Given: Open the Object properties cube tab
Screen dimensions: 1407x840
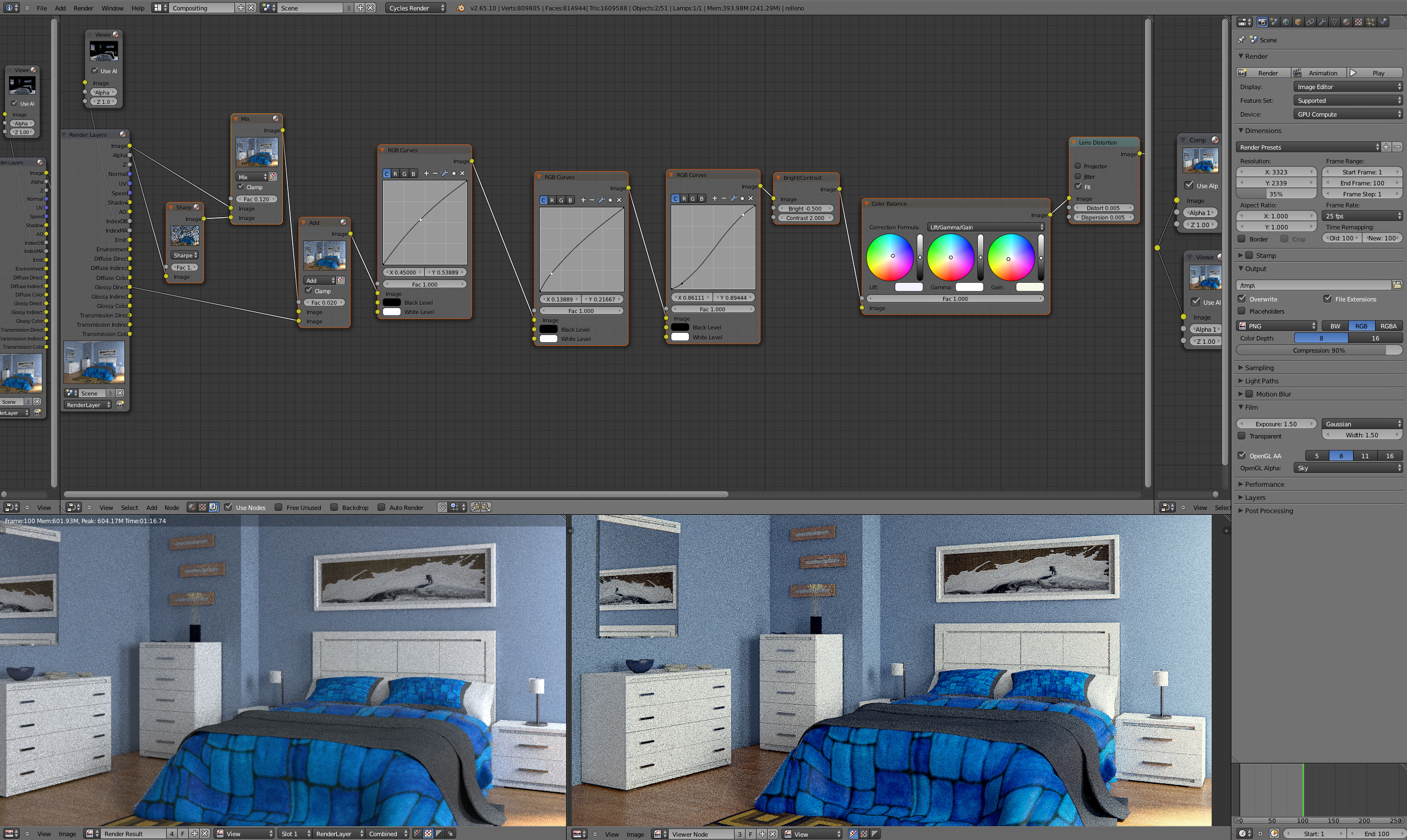Looking at the screenshot, I should click(x=1298, y=22).
